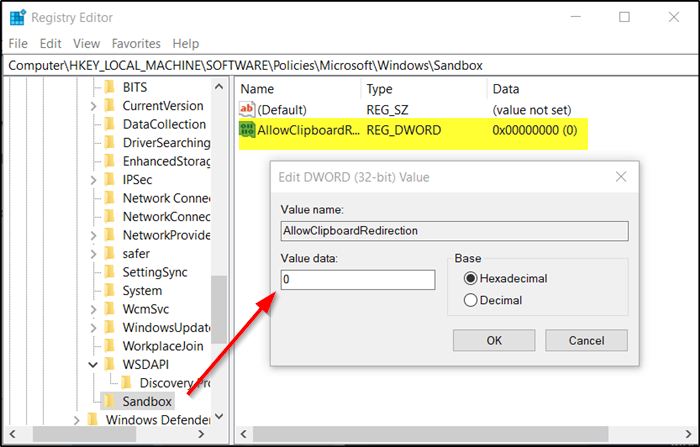
Task: Select the WorkplaceJoin folder icon
Action: 109,346
